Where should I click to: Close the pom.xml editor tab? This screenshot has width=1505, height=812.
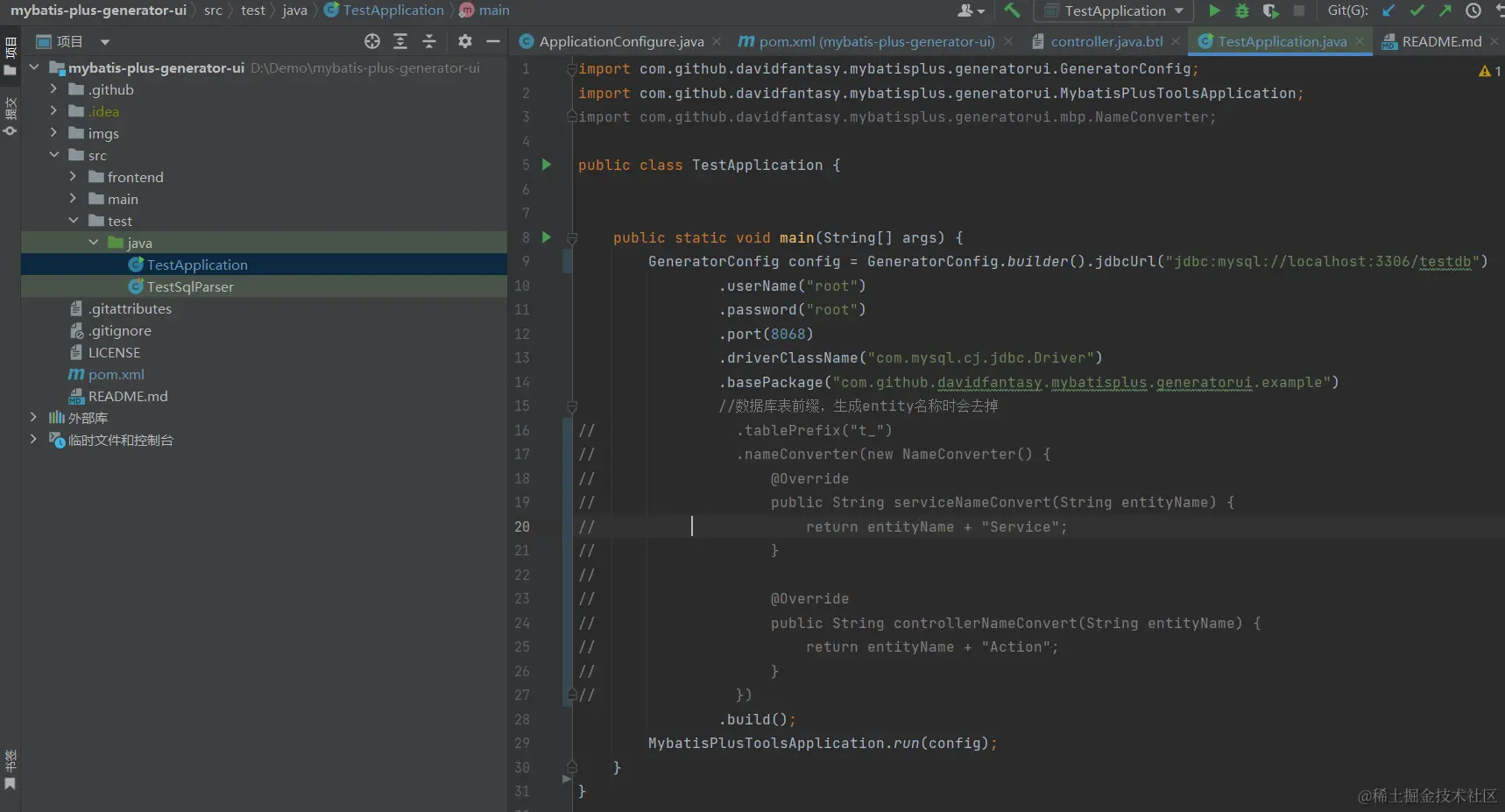click(x=1008, y=41)
